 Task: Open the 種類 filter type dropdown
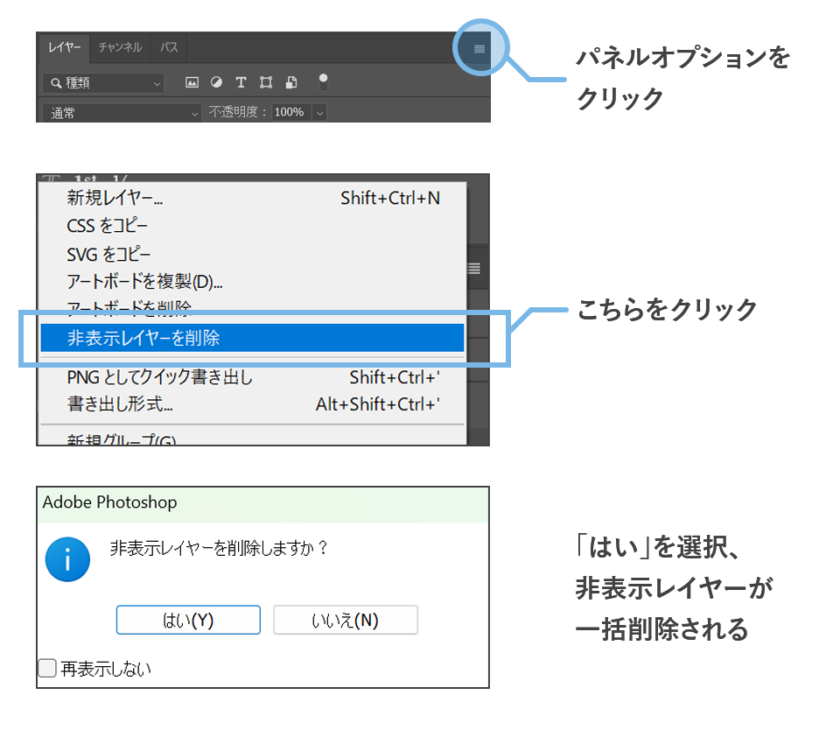[x=103, y=83]
